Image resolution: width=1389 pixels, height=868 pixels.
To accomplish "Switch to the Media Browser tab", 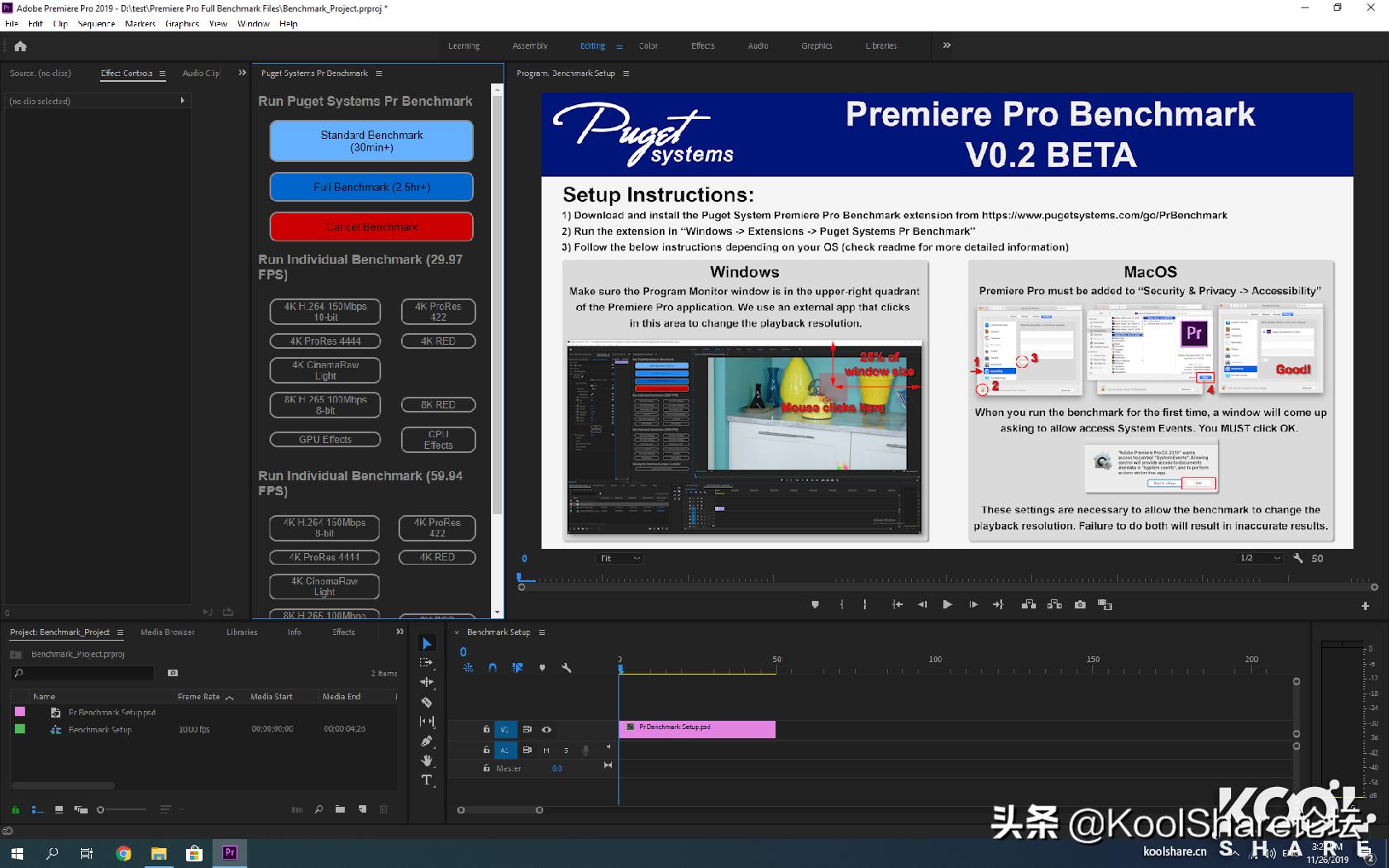I will [x=168, y=632].
